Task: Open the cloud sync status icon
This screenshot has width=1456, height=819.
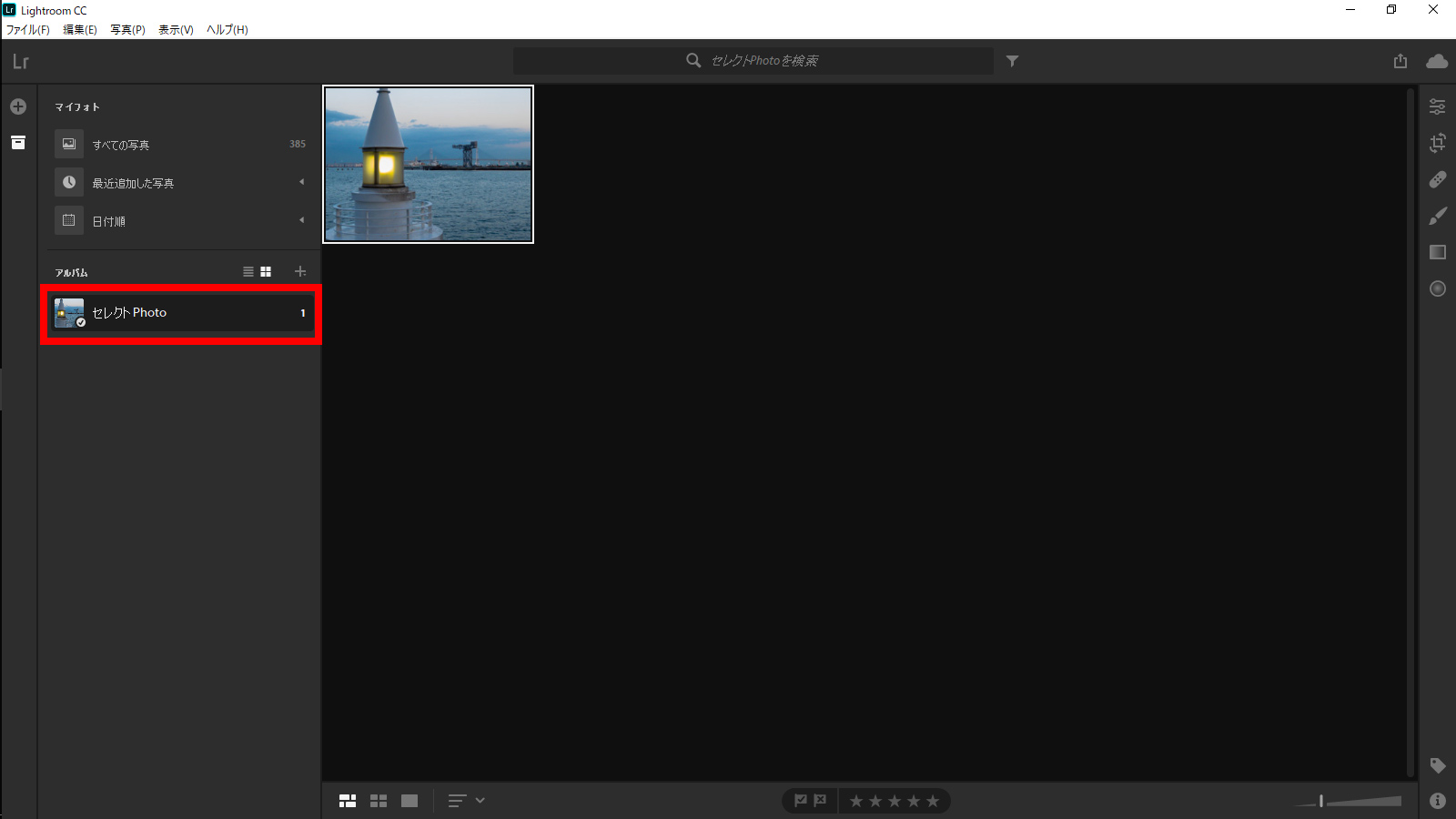Action: [x=1438, y=61]
